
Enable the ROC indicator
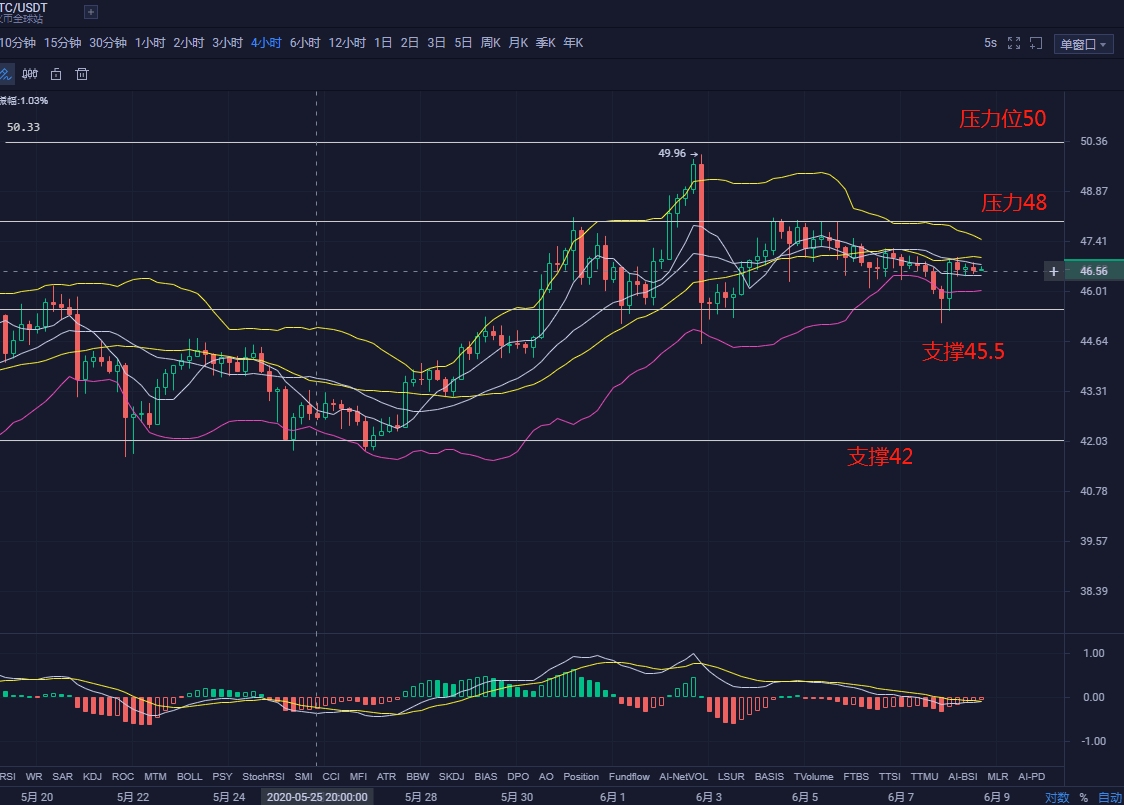pos(123,776)
